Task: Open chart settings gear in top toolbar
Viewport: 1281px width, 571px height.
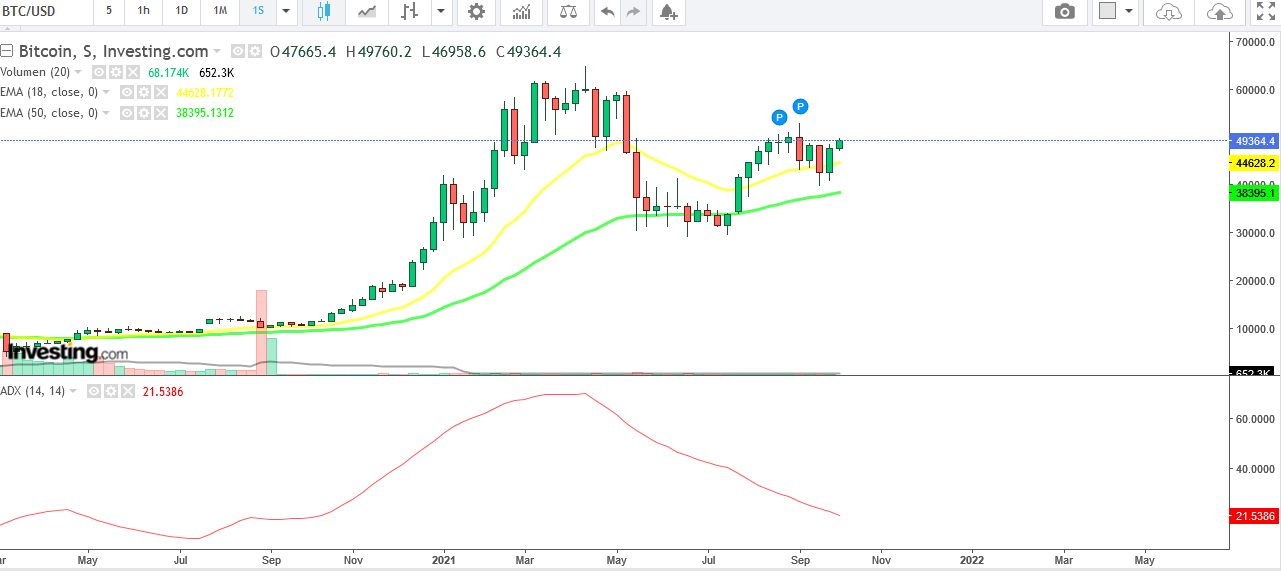Action: (477, 12)
